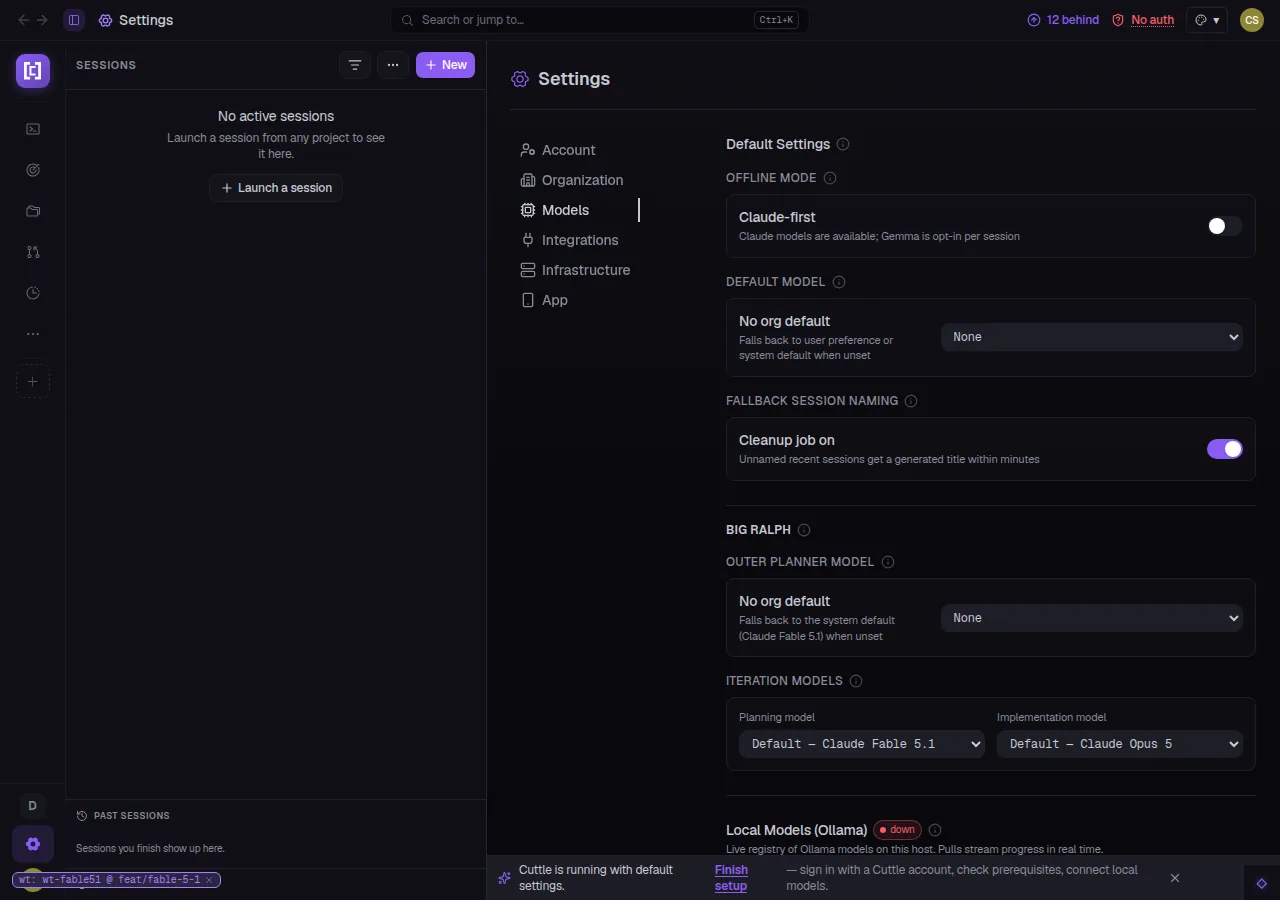1280x900 pixels.
Task: Expand the Implementation model dropdown
Action: [1120, 744]
